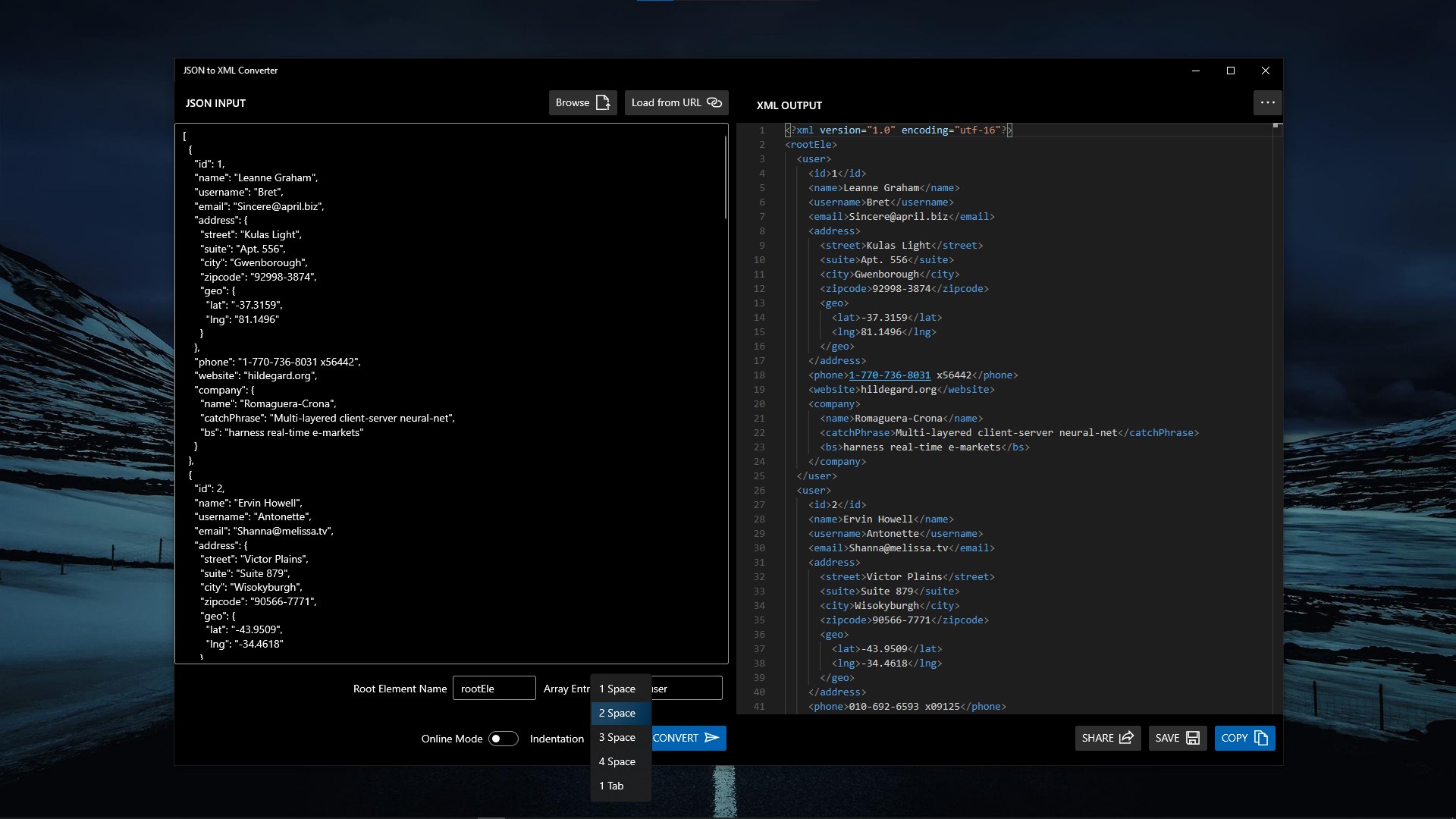This screenshot has width=1456, height=819.
Task: Click the Convert send arrow icon
Action: [x=711, y=738]
